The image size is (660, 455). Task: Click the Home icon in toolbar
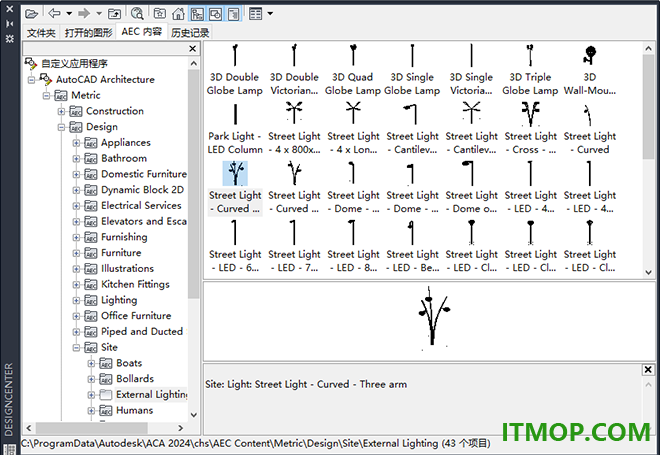178,14
